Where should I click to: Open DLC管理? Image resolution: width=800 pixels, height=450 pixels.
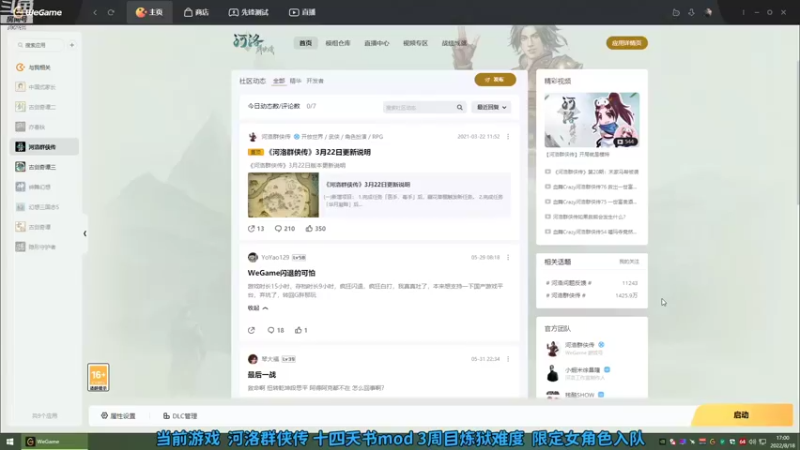pyautogui.click(x=180, y=416)
